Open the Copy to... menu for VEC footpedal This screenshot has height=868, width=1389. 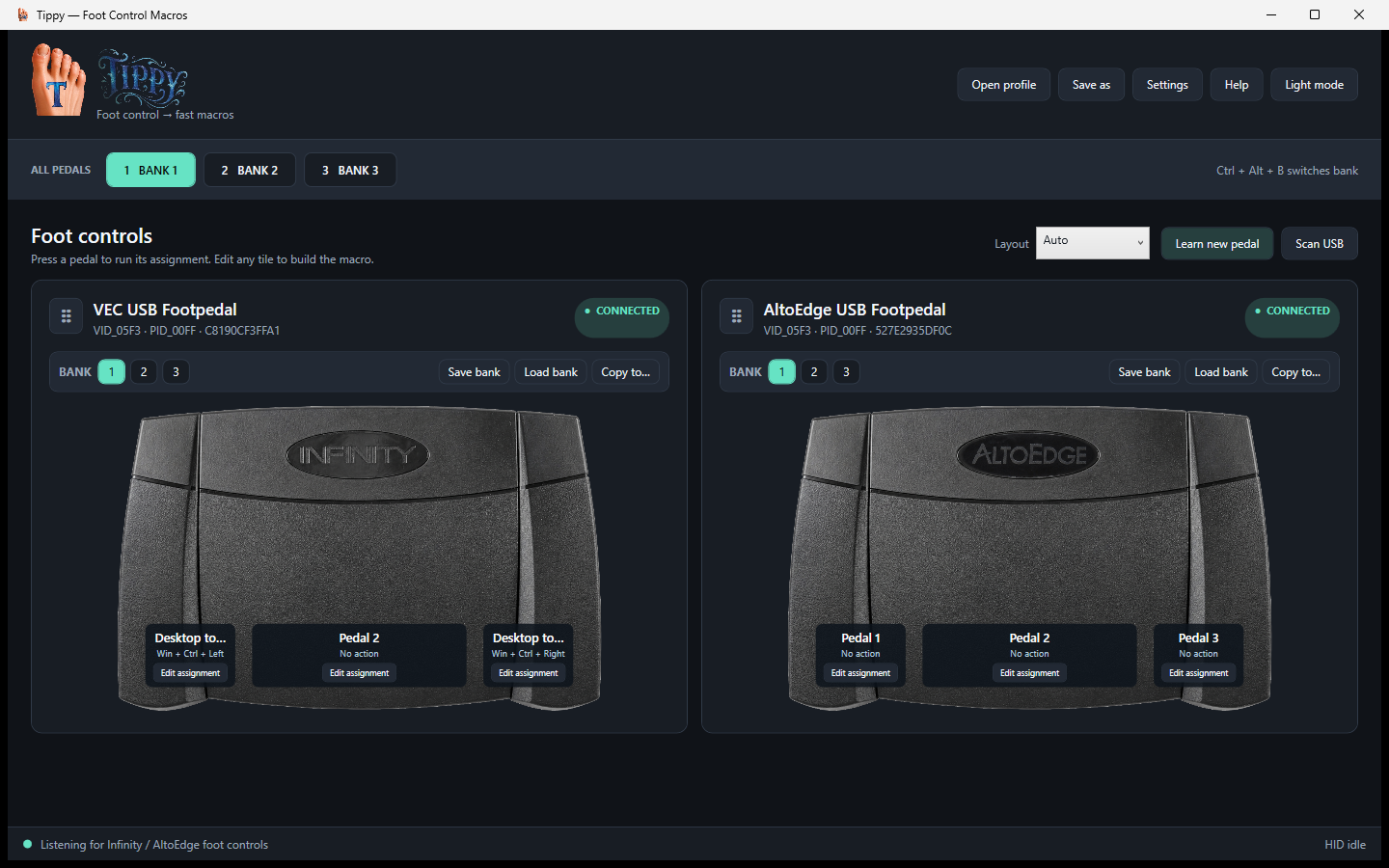coord(626,372)
